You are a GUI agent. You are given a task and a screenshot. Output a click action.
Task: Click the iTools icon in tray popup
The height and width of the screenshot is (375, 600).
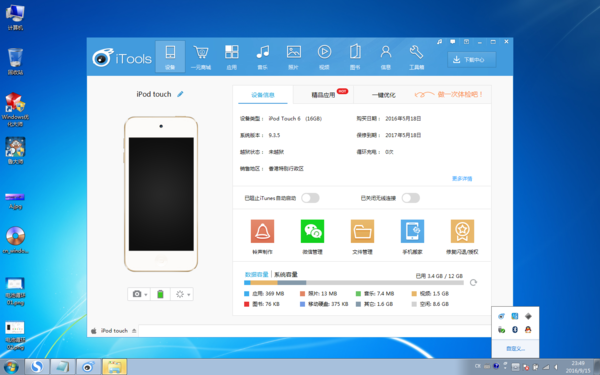pyautogui.click(x=501, y=316)
